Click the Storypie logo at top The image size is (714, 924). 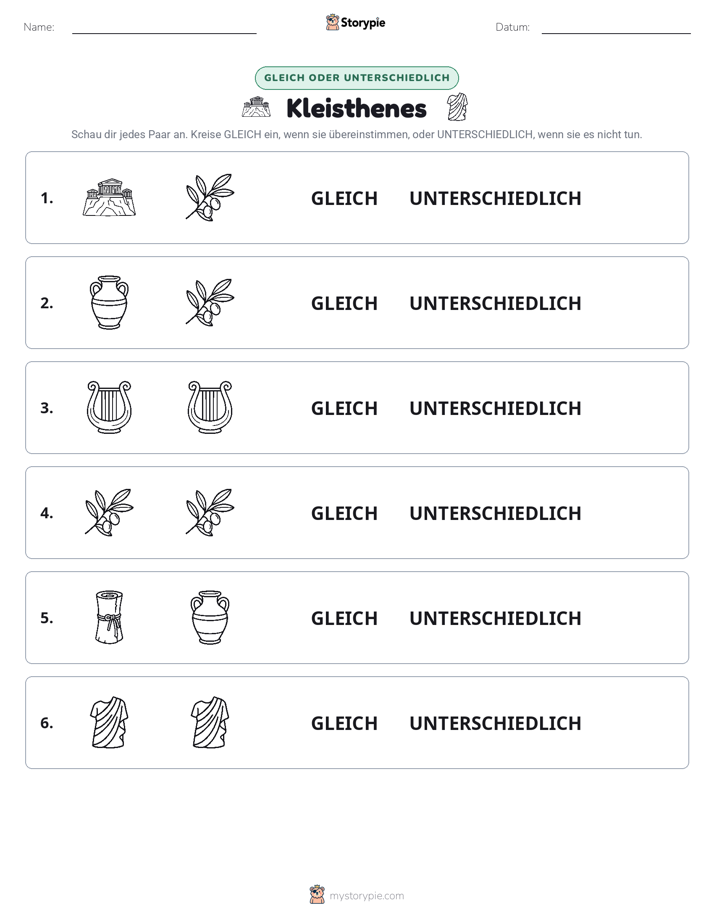[355, 22]
